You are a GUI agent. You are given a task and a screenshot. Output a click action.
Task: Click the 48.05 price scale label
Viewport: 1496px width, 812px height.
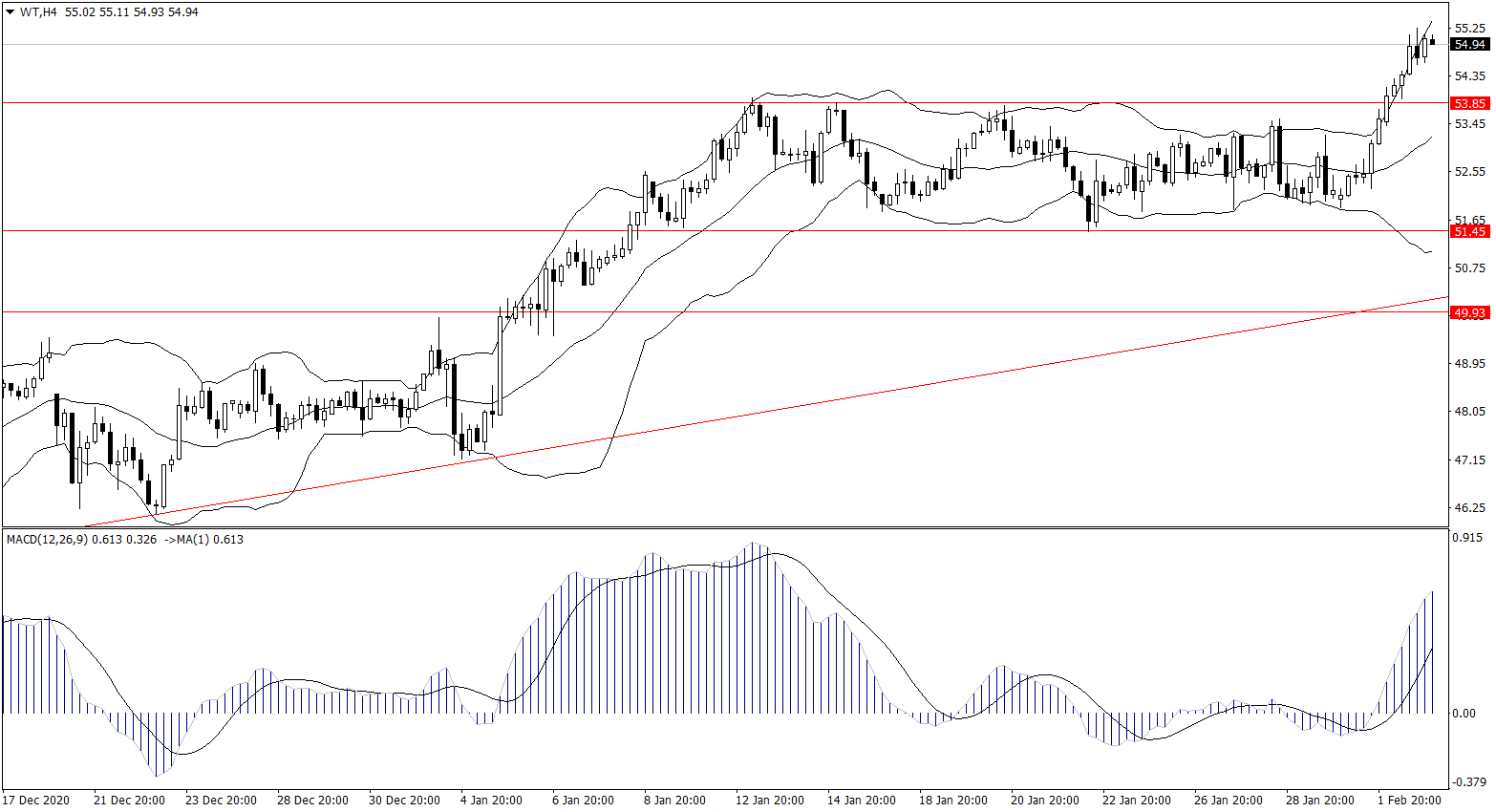tap(1469, 412)
